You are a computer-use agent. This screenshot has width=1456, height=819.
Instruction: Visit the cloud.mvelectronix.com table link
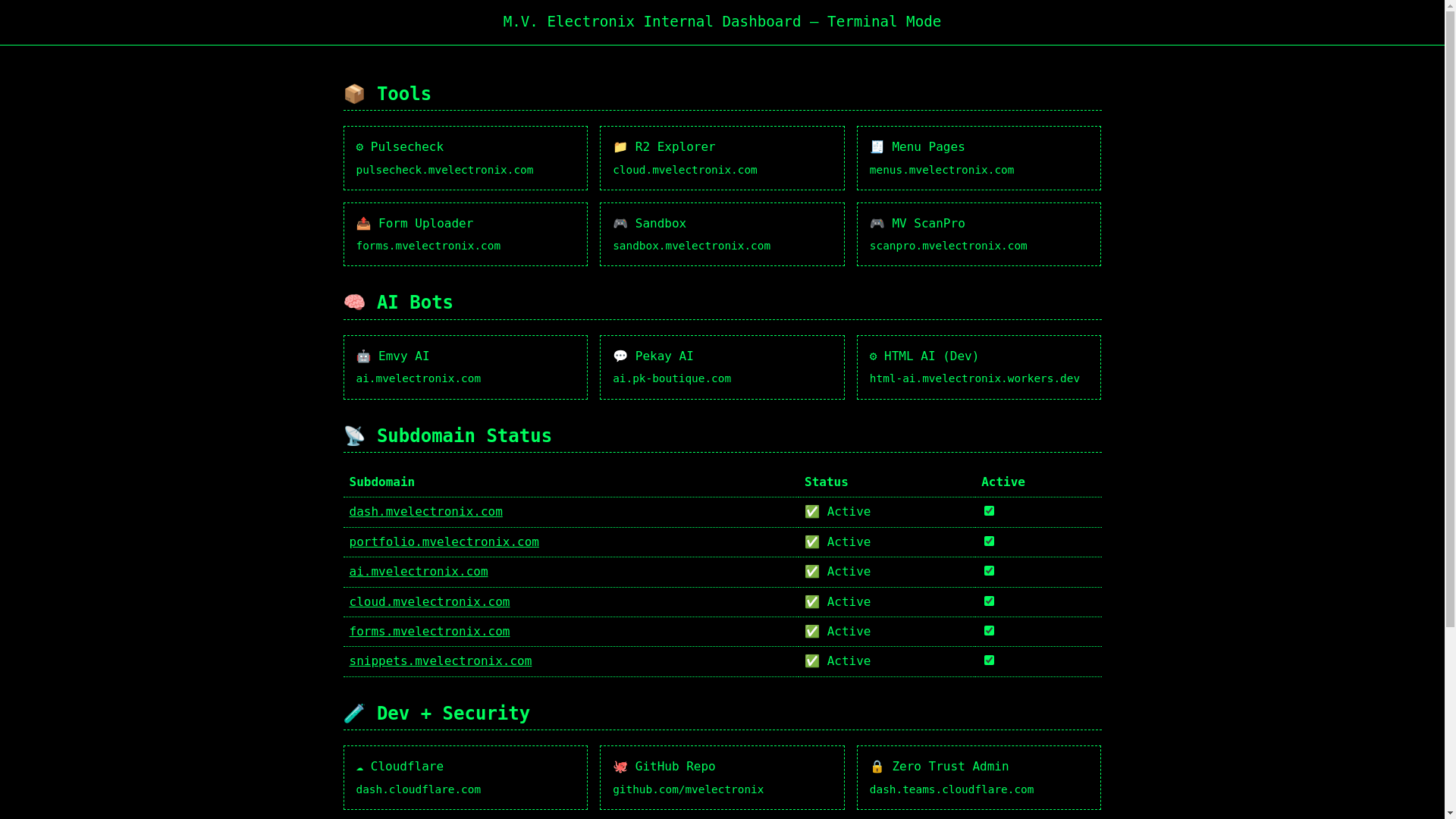[429, 602]
